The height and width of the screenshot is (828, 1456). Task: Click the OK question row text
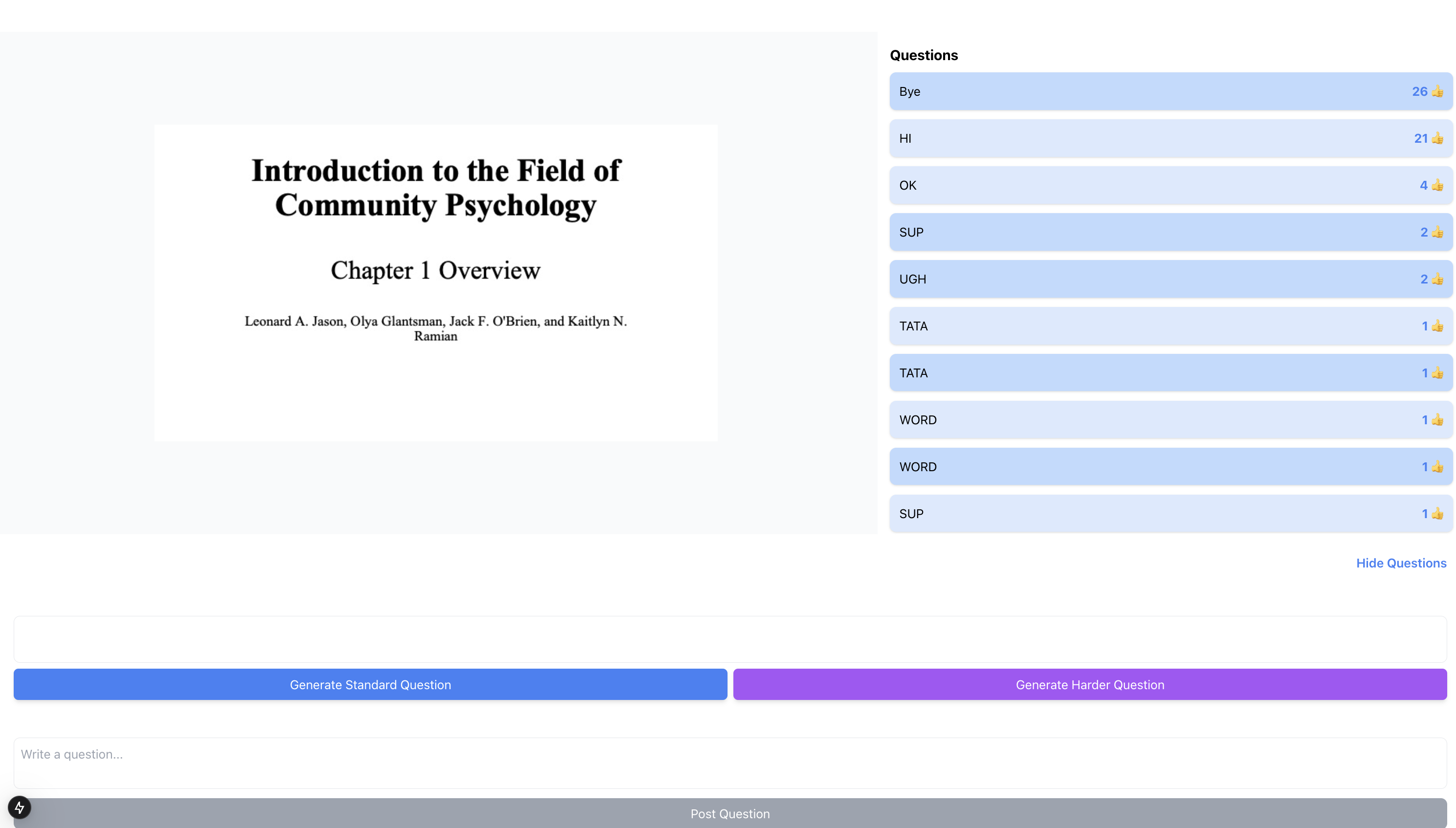(x=908, y=185)
